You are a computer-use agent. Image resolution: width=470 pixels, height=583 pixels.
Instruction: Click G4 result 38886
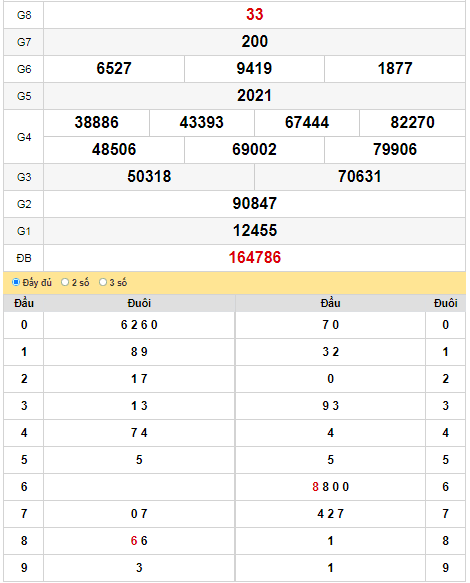pyautogui.click(x=97, y=123)
